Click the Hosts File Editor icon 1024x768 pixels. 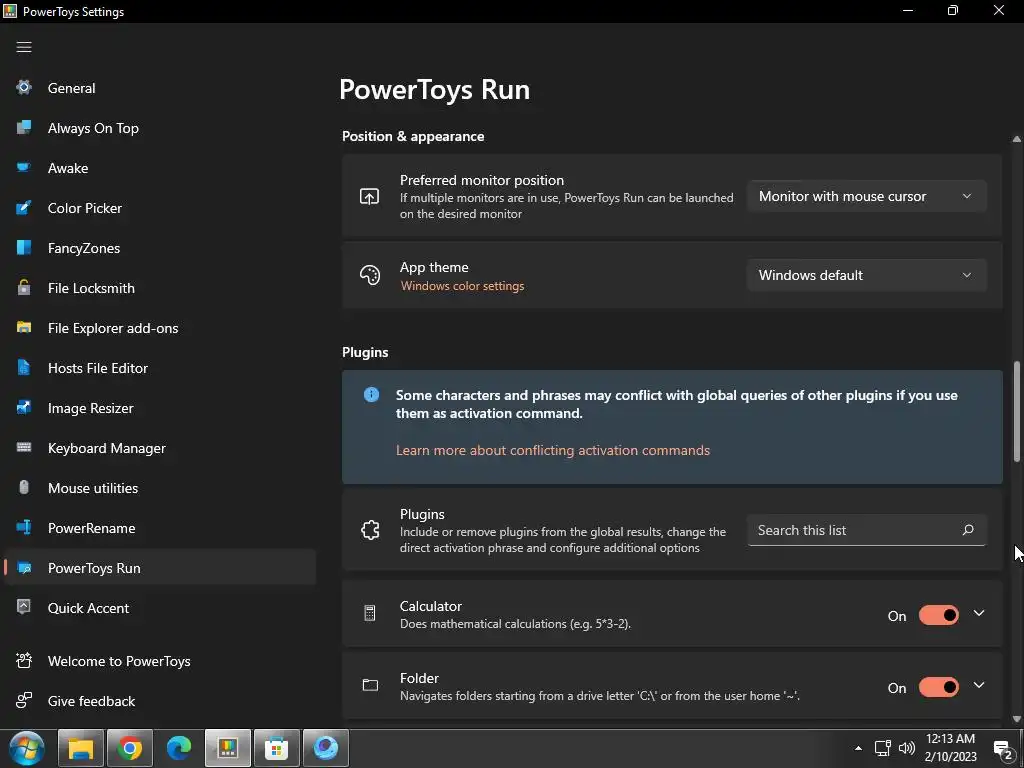tap(24, 368)
